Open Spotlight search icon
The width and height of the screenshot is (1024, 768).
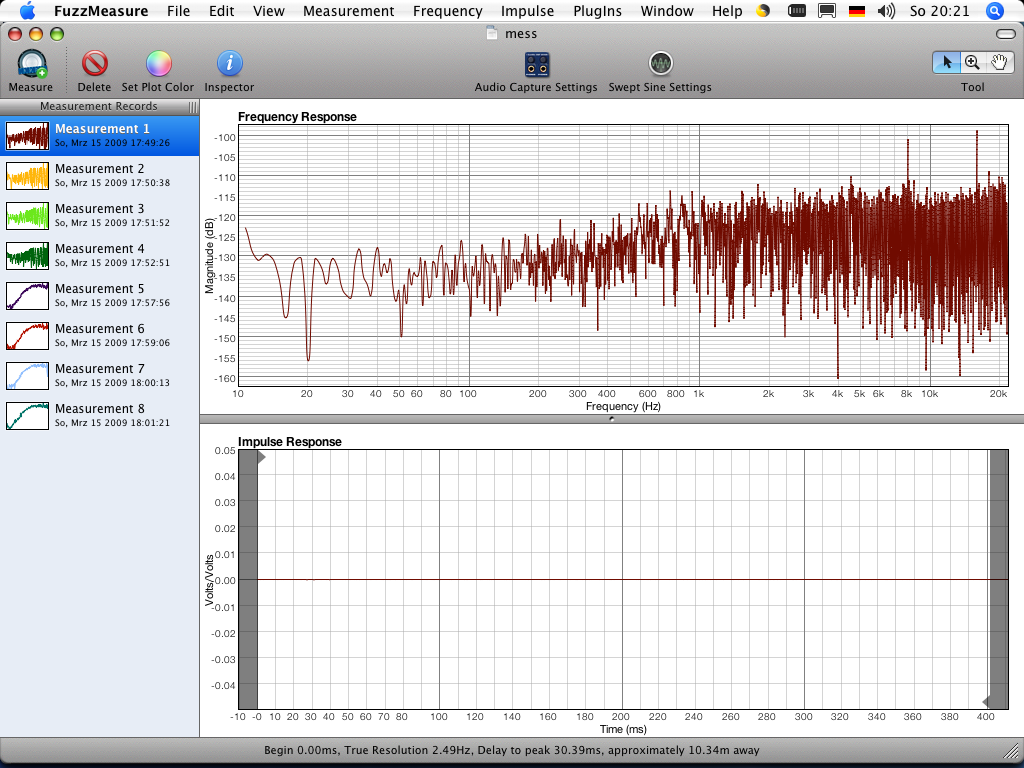pyautogui.click(x=994, y=11)
